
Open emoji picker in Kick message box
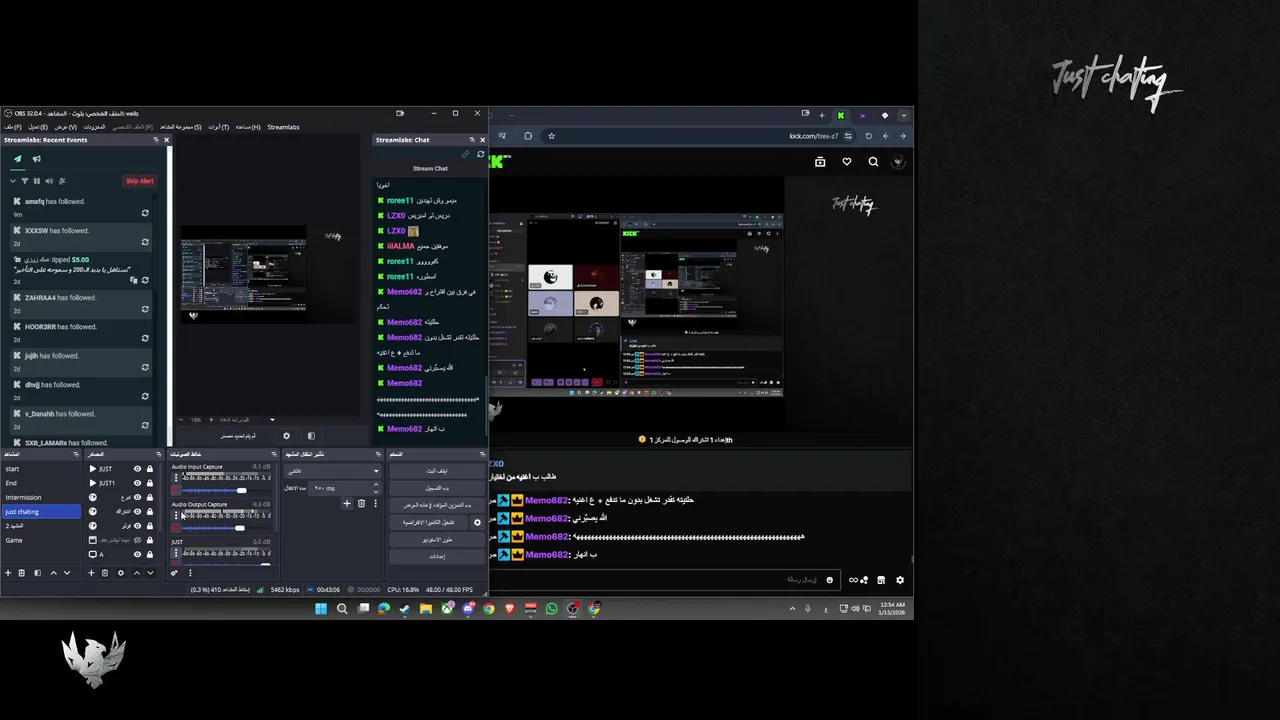(830, 580)
